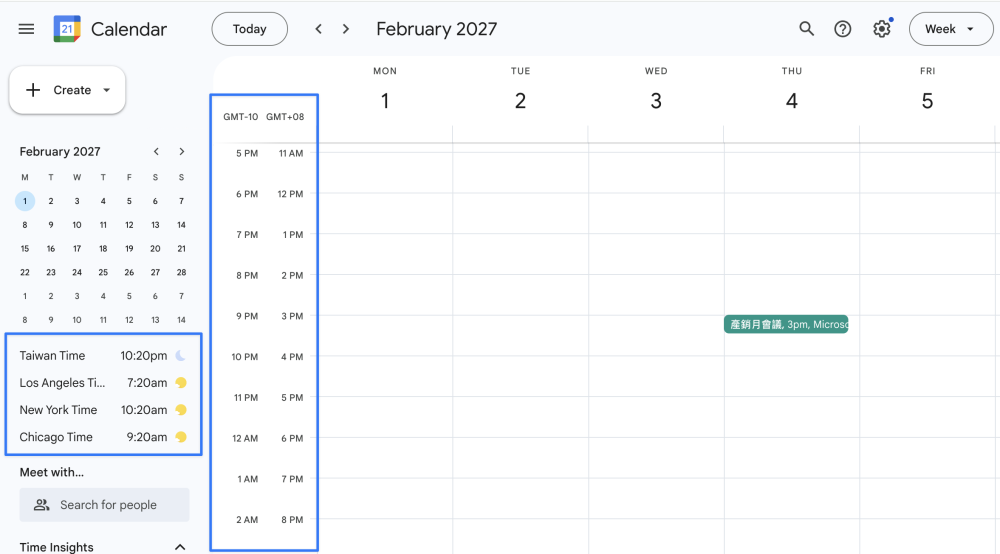Screen dimensions: 1000x554
Task: Click the Search for people field
Action: [x=105, y=505]
